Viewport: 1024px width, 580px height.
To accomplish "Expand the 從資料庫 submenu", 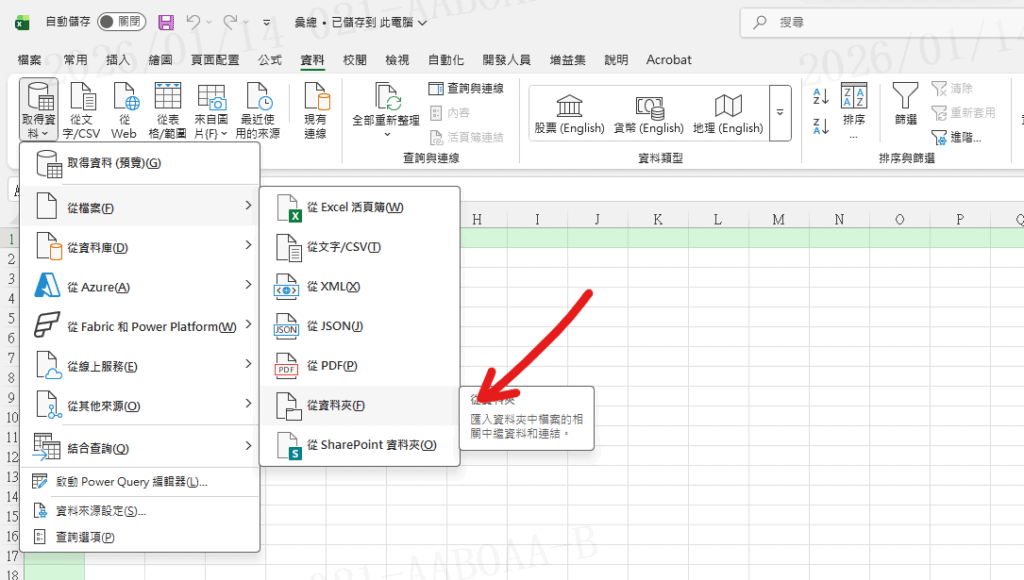I will coord(140,247).
